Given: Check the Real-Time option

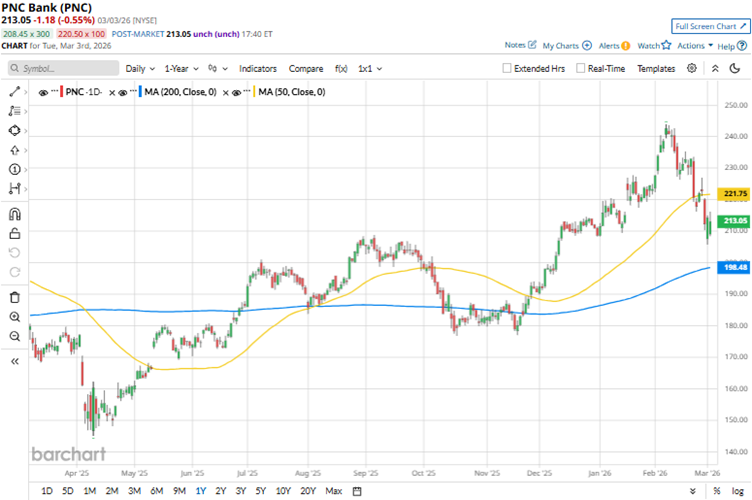Looking at the screenshot, I should pyautogui.click(x=579, y=69).
